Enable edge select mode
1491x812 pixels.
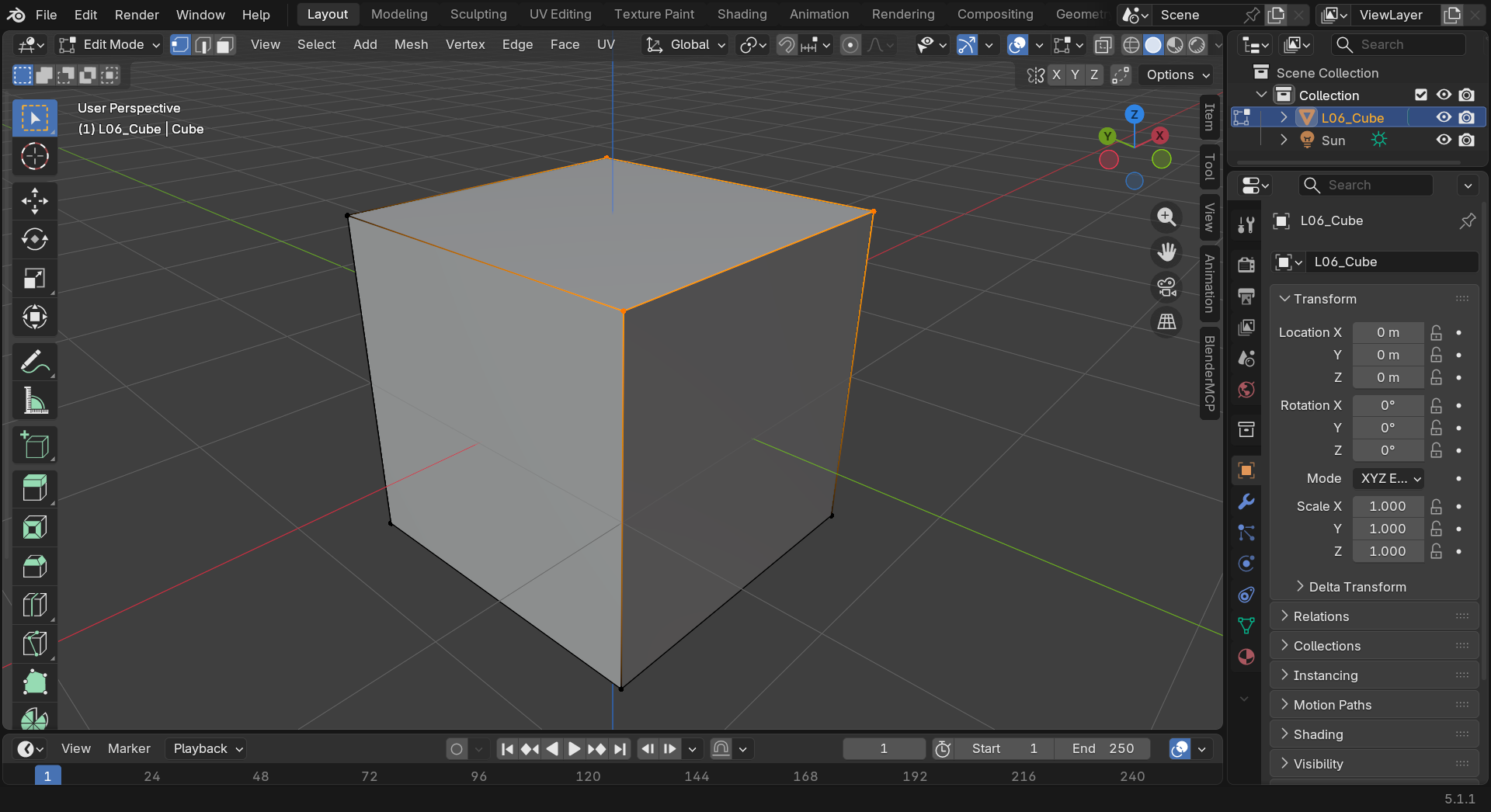[203, 45]
